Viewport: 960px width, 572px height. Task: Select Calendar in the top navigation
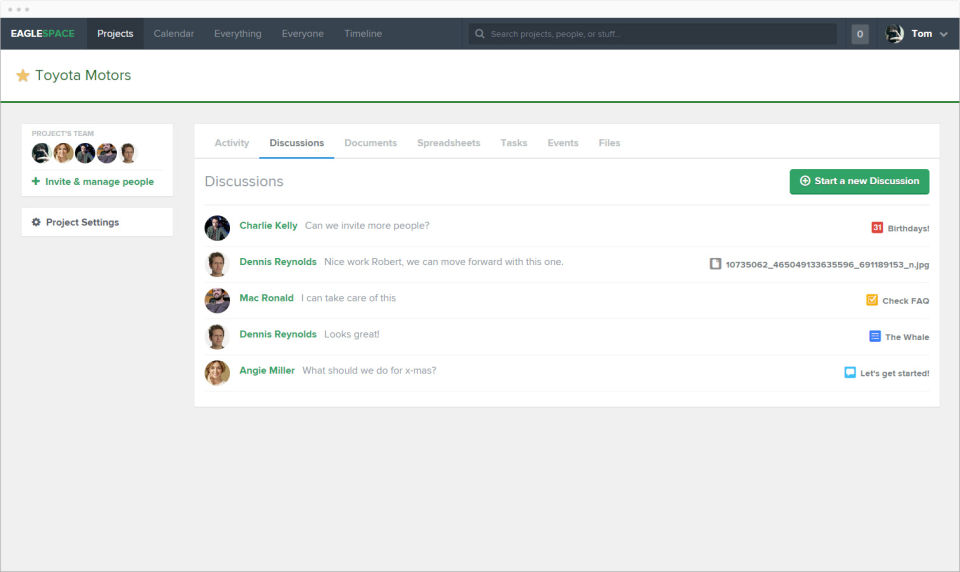pos(174,34)
